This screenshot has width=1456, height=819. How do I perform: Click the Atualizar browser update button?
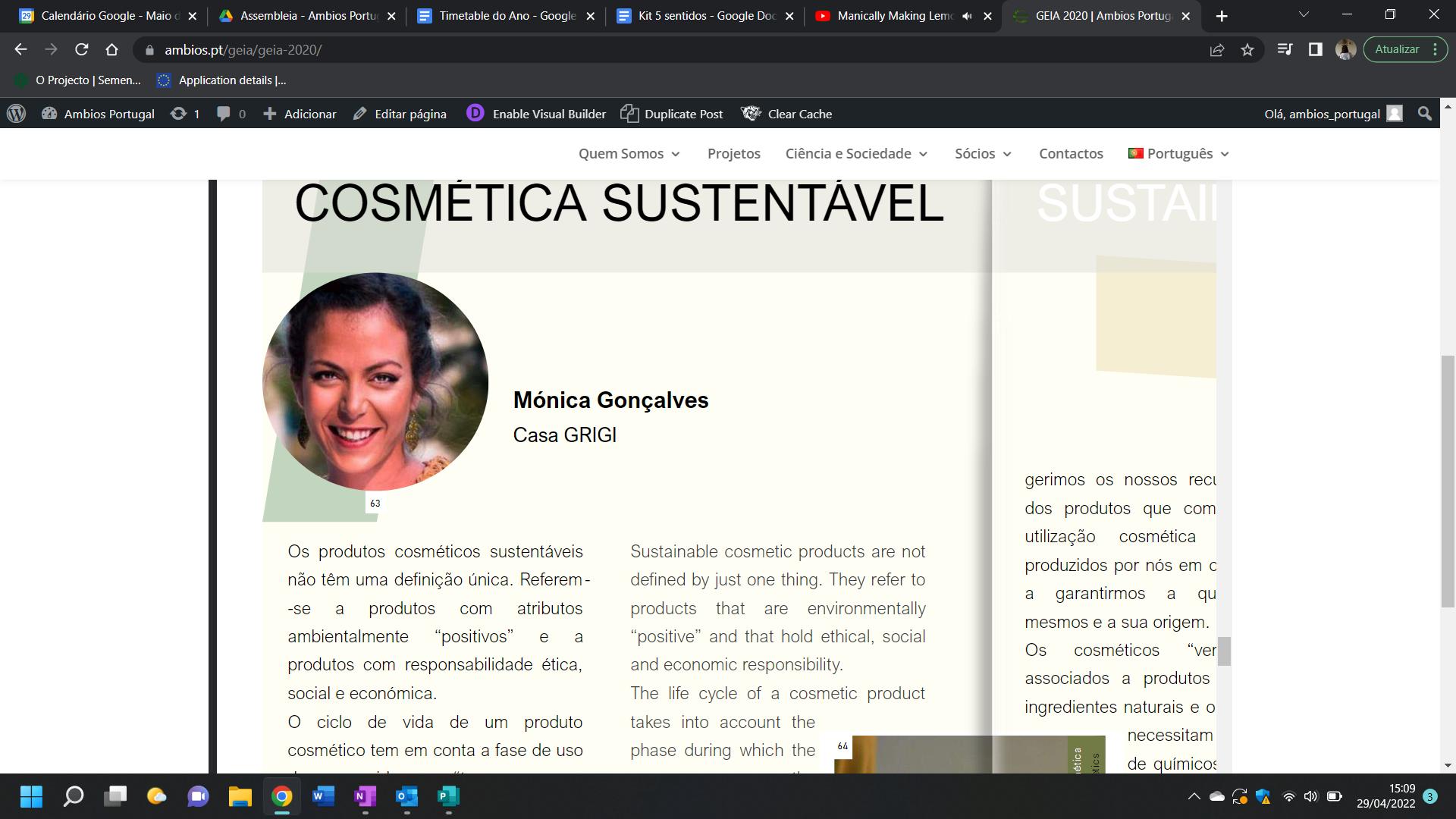(x=1397, y=50)
